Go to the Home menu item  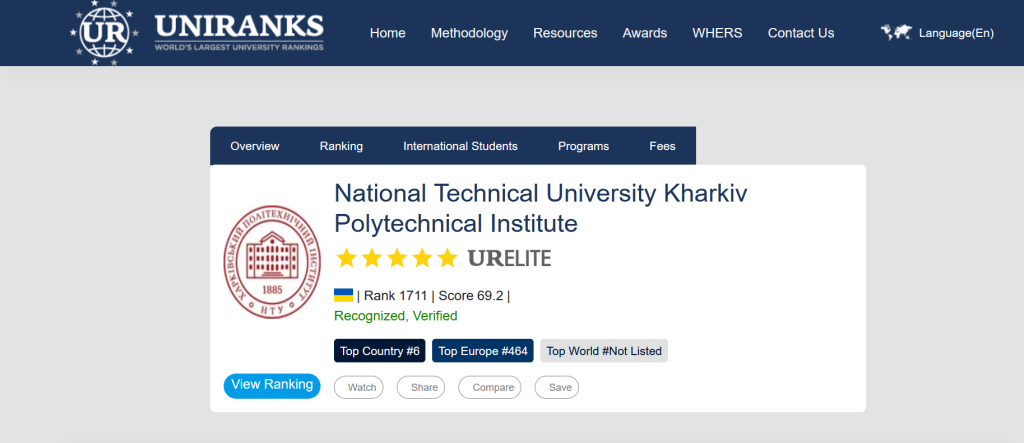tap(387, 33)
